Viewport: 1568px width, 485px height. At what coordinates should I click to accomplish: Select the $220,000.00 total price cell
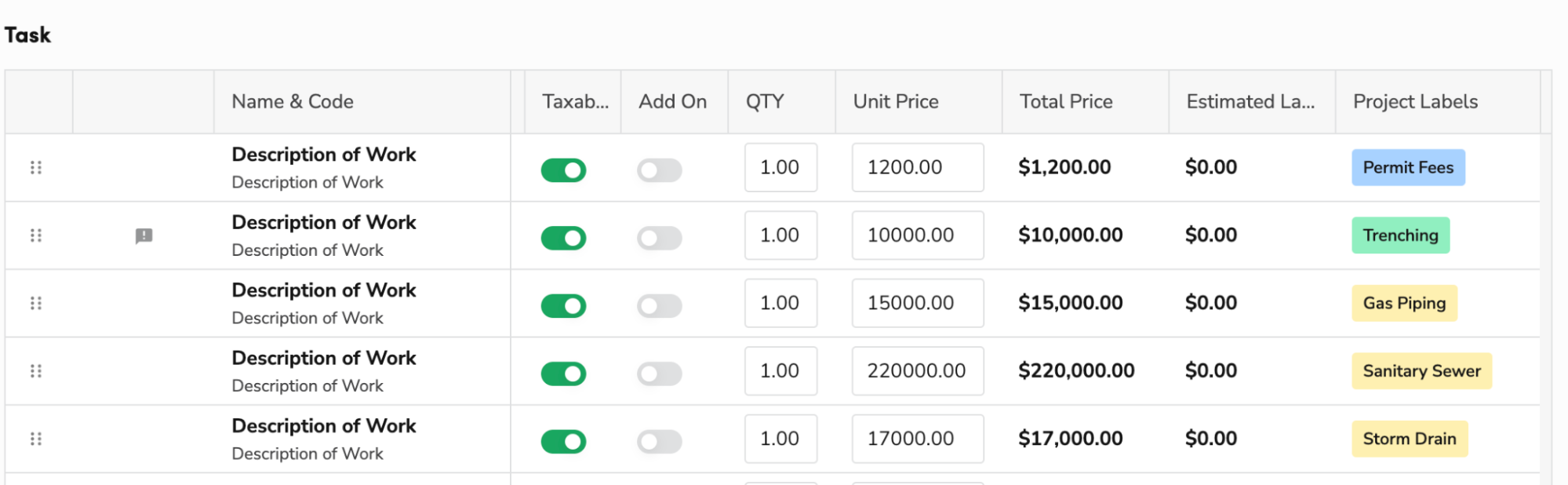[1076, 370]
